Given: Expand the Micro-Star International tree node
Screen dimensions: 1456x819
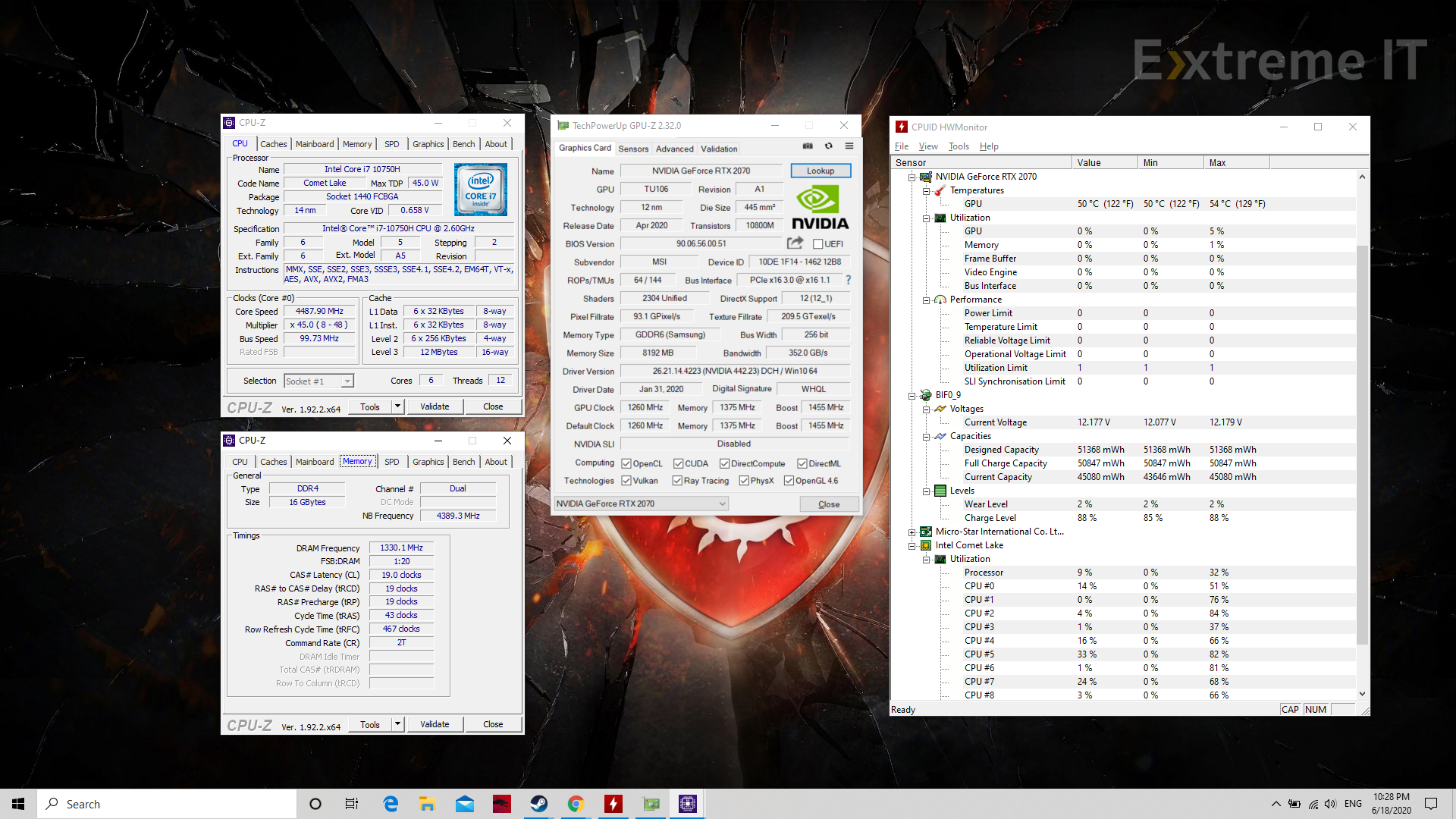Looking at the screenshot, I should 912,532.
